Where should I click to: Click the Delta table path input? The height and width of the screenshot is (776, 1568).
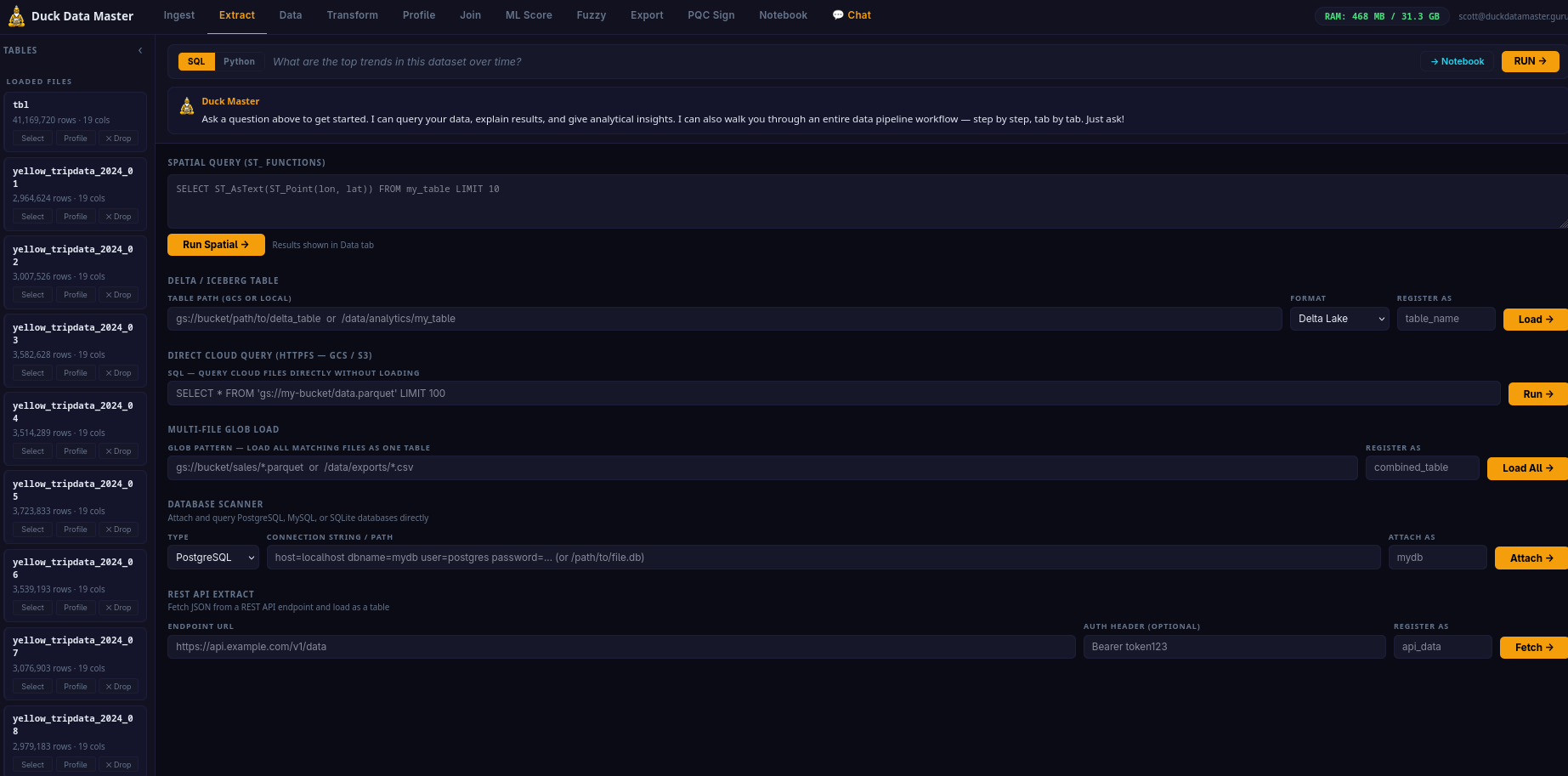(x=725, y=319)
